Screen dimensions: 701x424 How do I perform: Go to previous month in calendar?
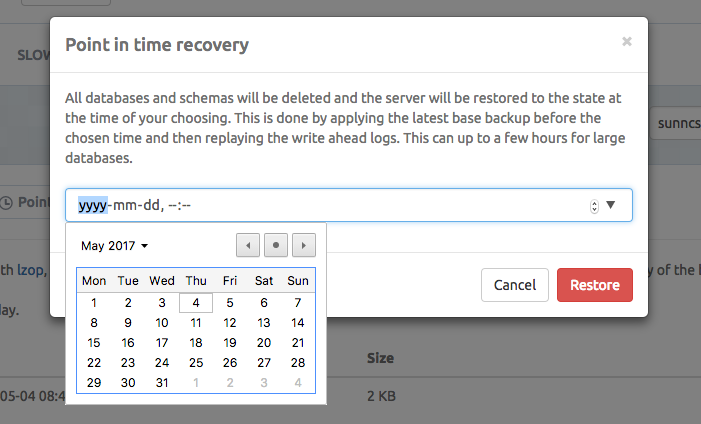point(248,245)
